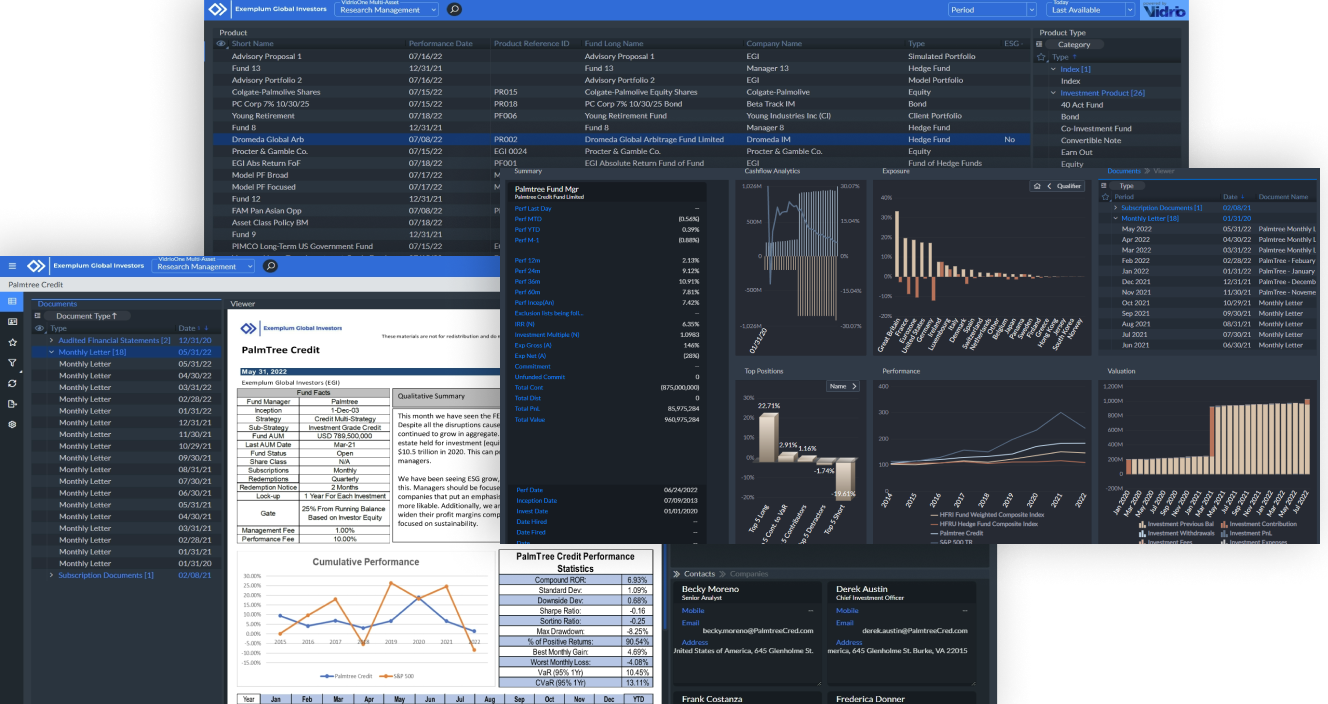Select table grid icon in left sidebar
The height and width of the screenshot is (704, 1328).
[12, 301]
